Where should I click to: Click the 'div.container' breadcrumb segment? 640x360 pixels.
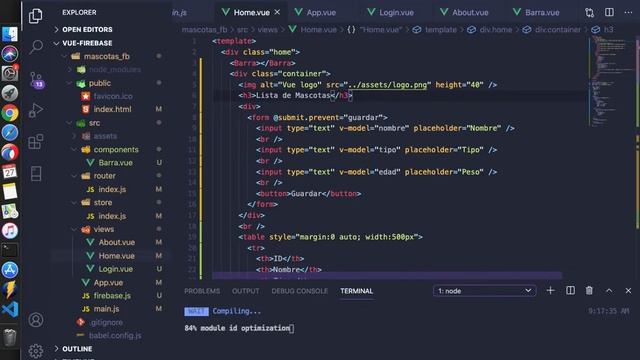coord(558,30)
